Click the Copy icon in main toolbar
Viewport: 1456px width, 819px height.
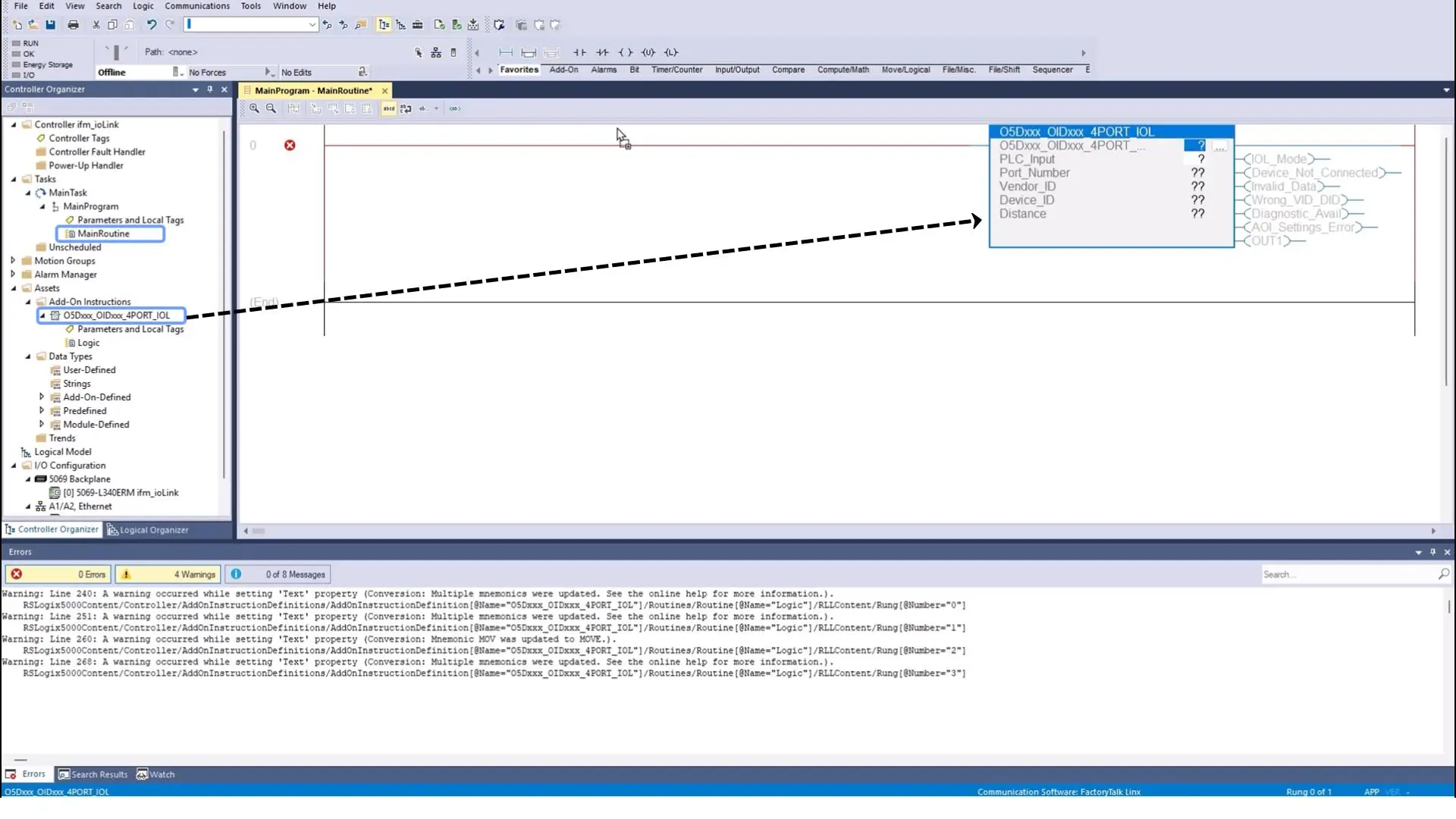(x=112, y=25)
